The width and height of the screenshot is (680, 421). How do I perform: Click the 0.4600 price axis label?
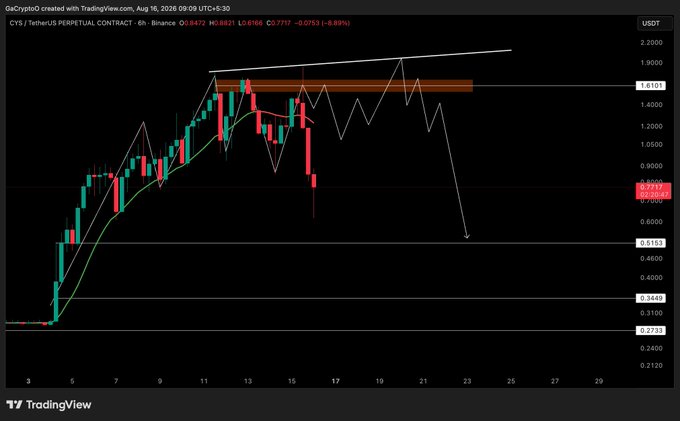pos(651,258)
